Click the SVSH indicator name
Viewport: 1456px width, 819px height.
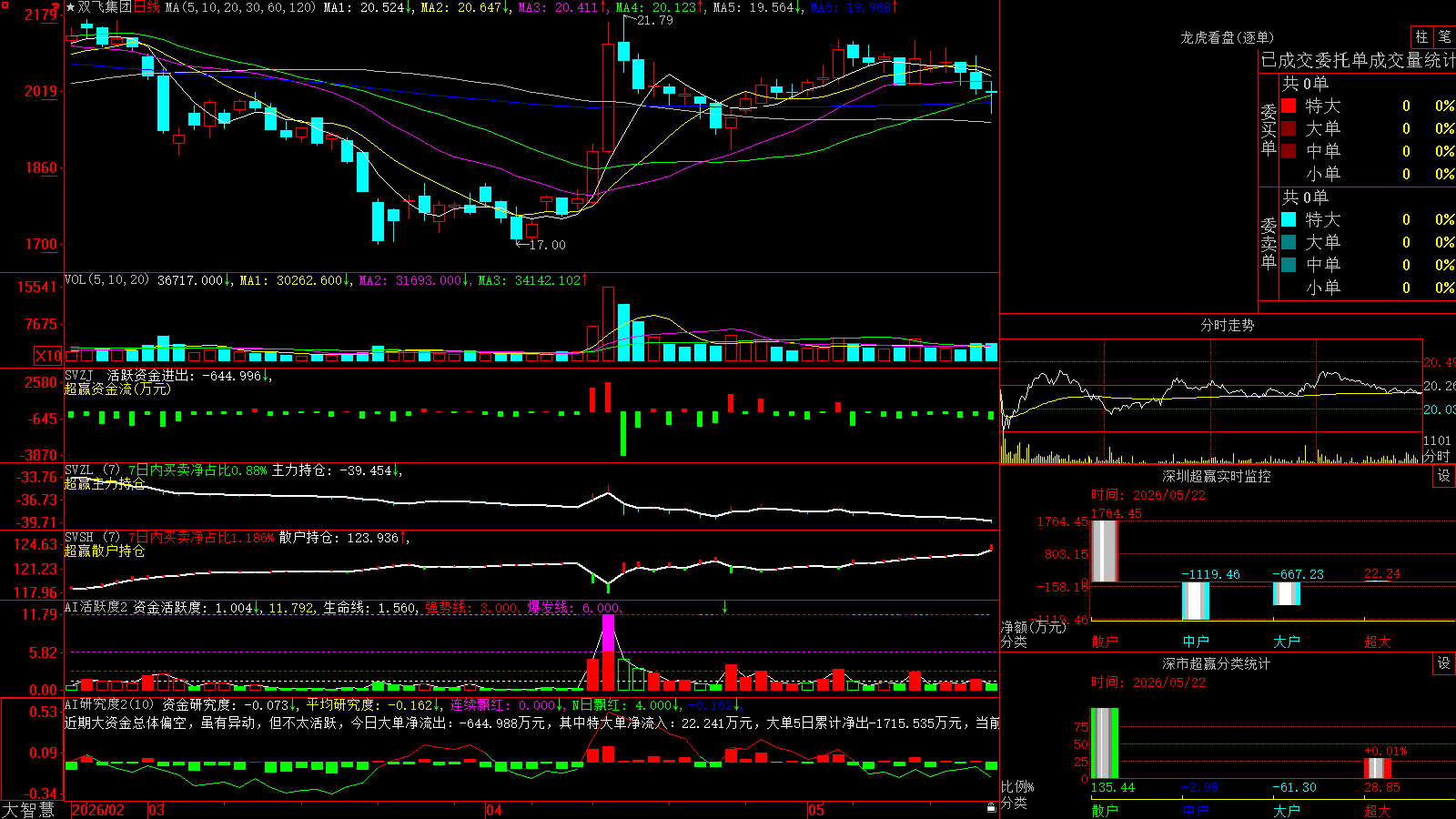(x=79, y=537)
